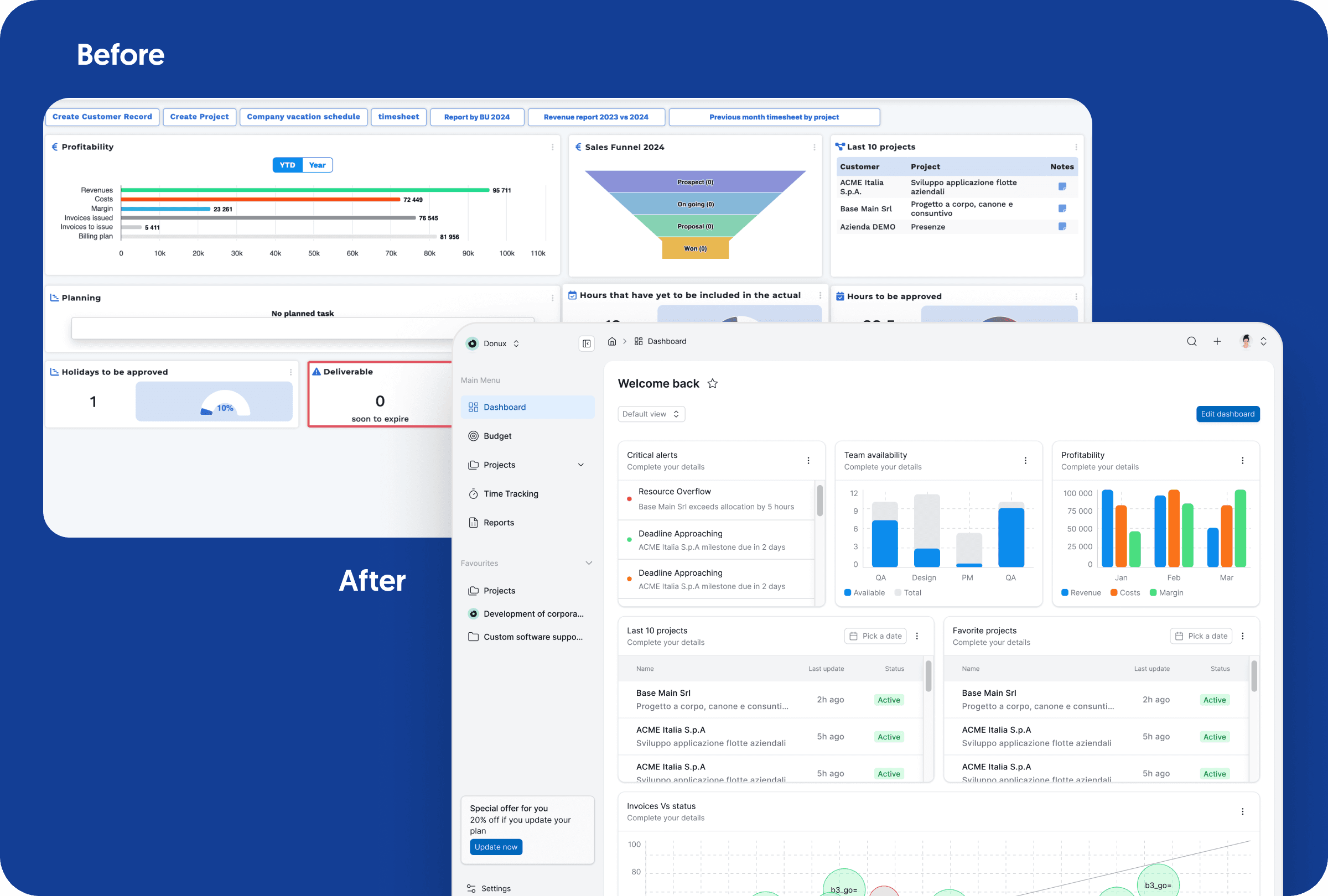Open the Default view dropdown
The width and height of the screenshot is (1328, 896).
click(x=651, y=414)
